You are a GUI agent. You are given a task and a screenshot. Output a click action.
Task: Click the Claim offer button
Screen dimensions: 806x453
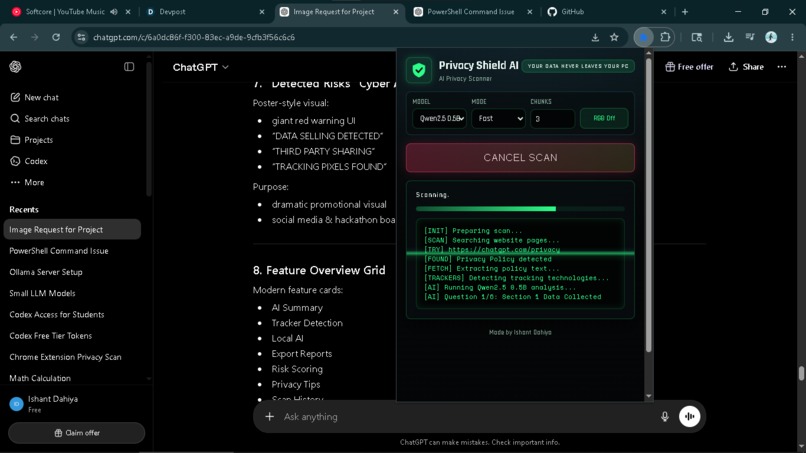77,433
